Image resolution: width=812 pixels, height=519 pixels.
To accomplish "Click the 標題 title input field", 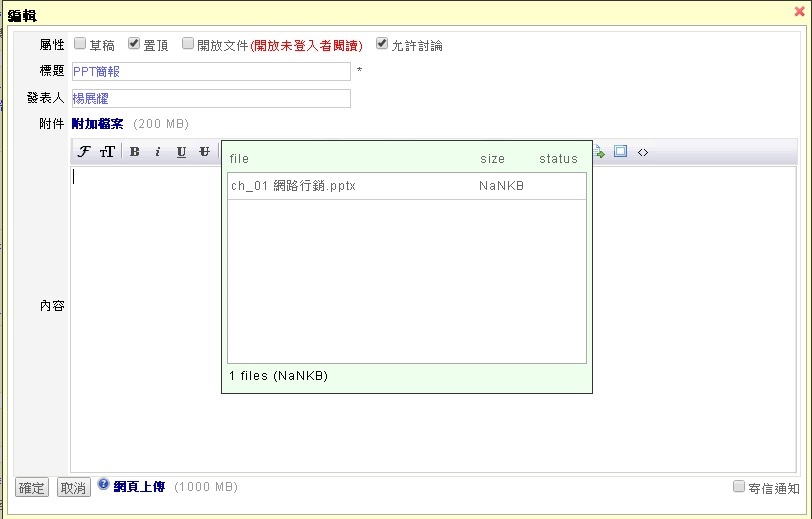I will coord(211,71).
